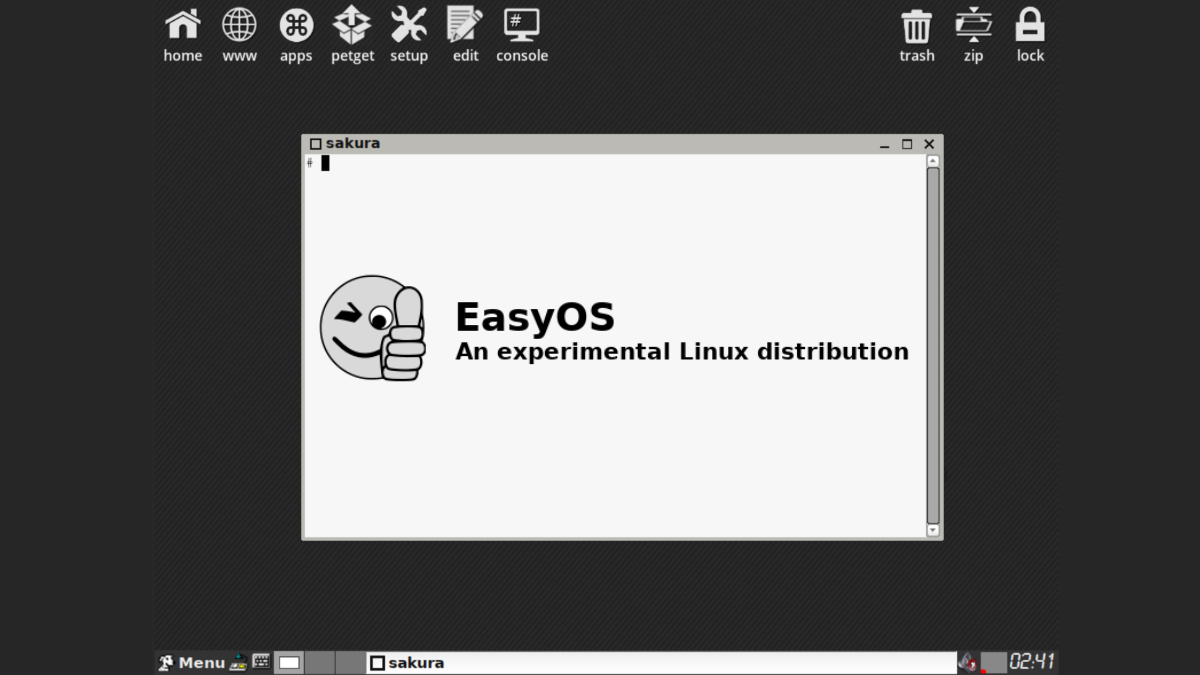Click the terminal scrollbar down arrow
The image size is (1200, 675).
pyautogui.click(x=933, y=530)
